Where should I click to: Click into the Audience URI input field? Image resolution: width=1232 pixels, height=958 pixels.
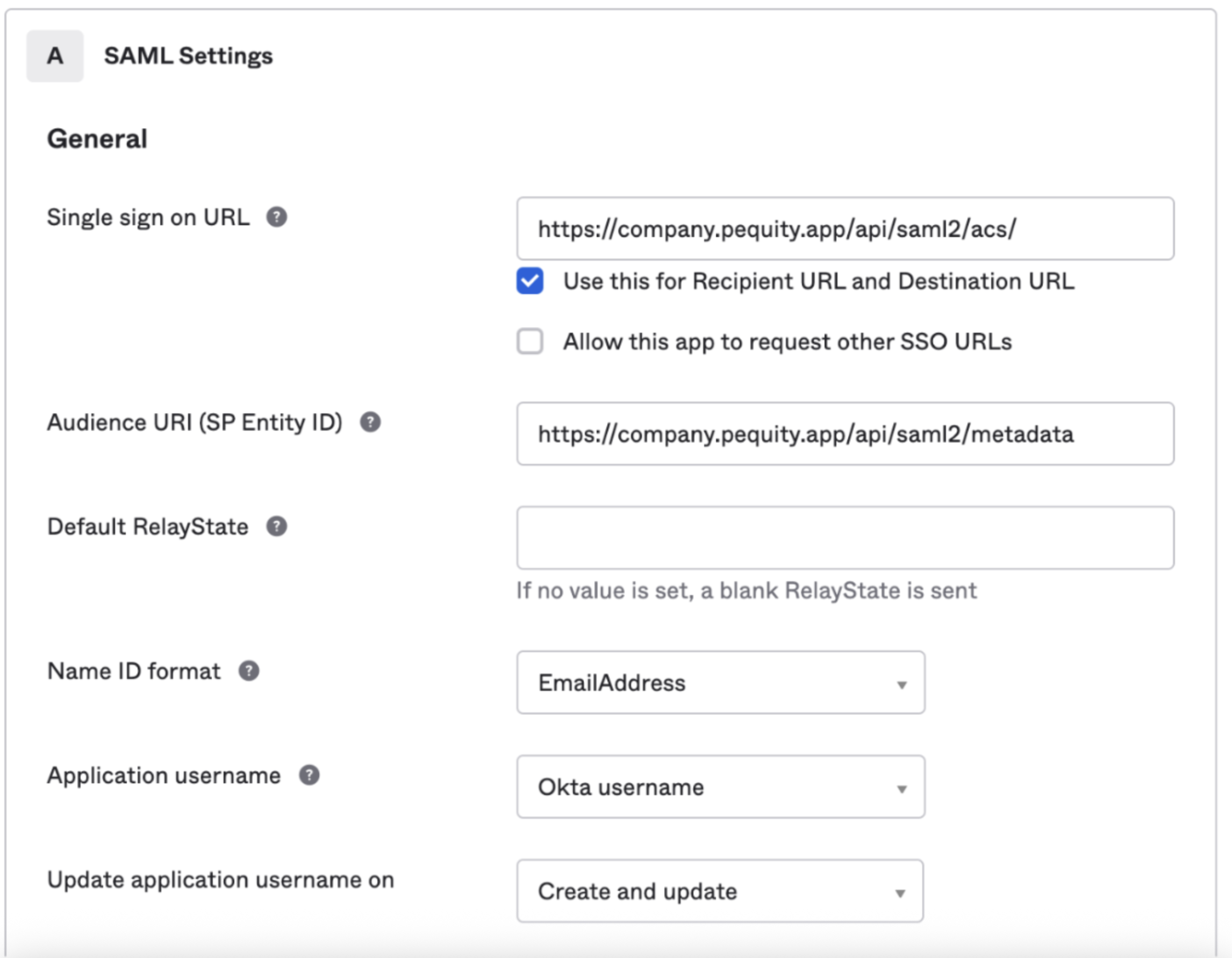pyautogui.click(x=845, y=434)
